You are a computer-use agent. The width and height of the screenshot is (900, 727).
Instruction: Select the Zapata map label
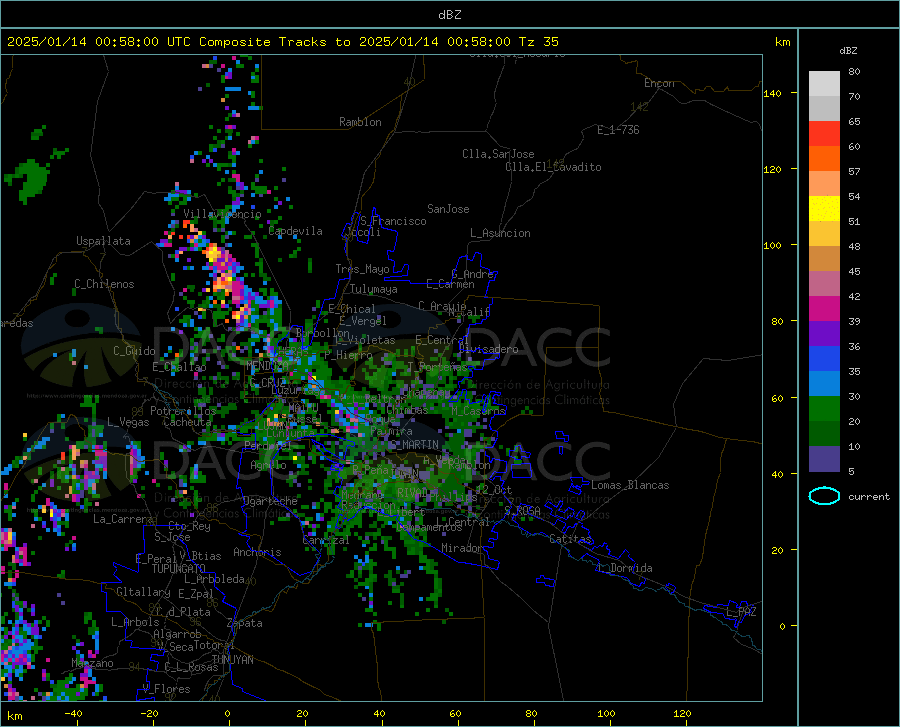point(245,623)
